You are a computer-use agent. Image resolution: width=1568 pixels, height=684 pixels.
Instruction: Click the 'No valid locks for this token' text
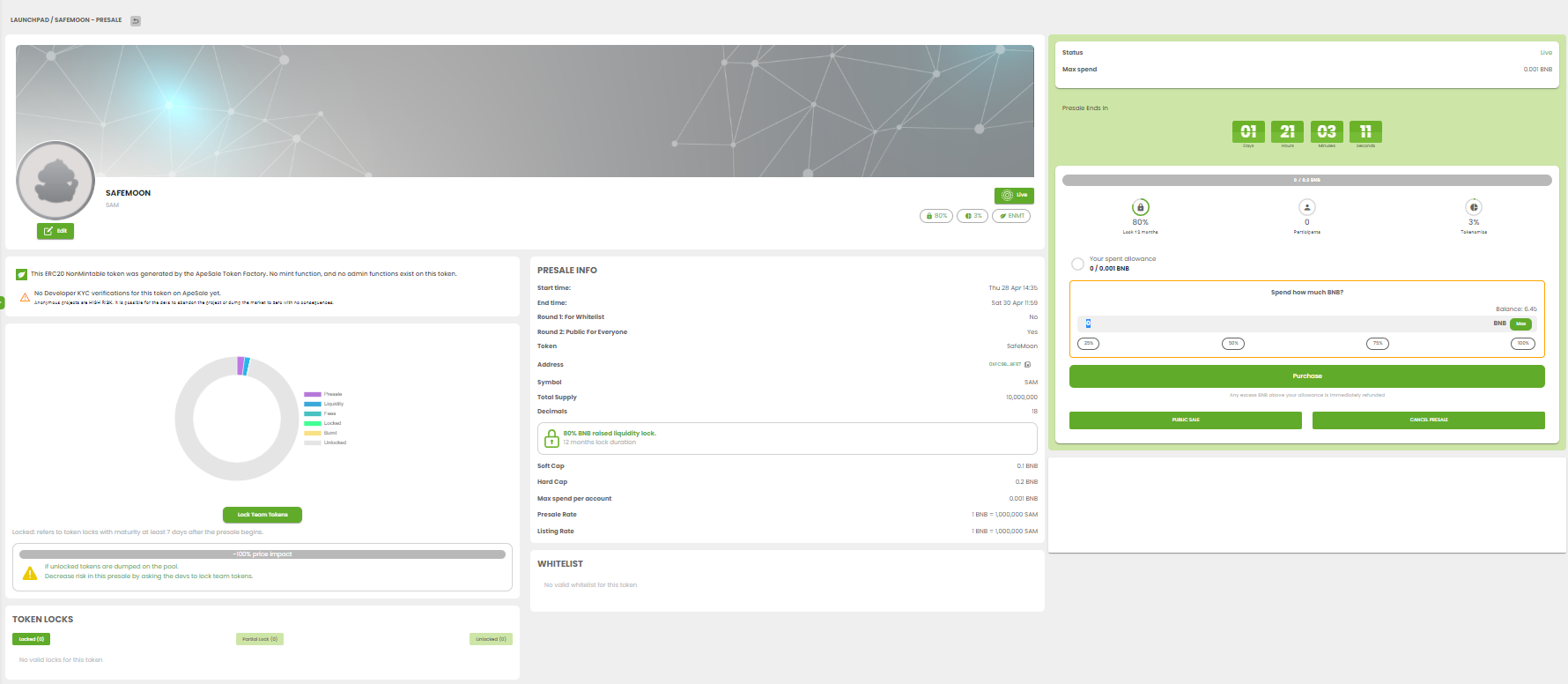point(61,660)
